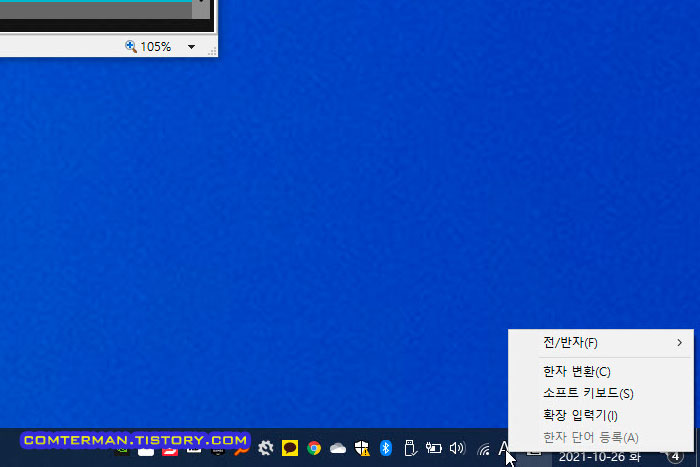Image resolution: width=700 pixels, height=467 pixels.
Task: Open the KakaoTalk tray icon
Action: coord(290,448)
